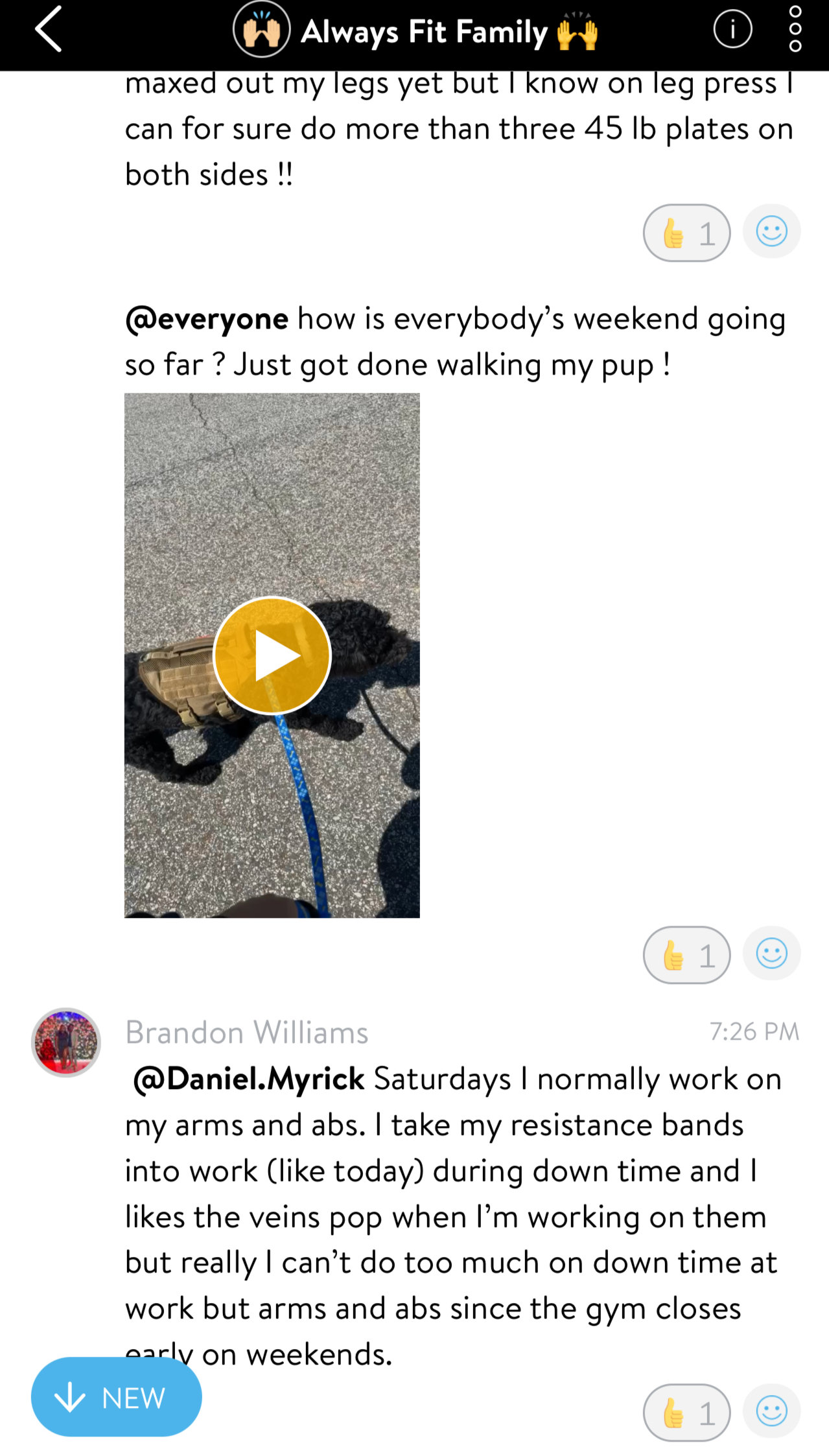Toggle thumbs-up on leg press message
Screen dimensions: 829x1456
click(x=687, y=232)
